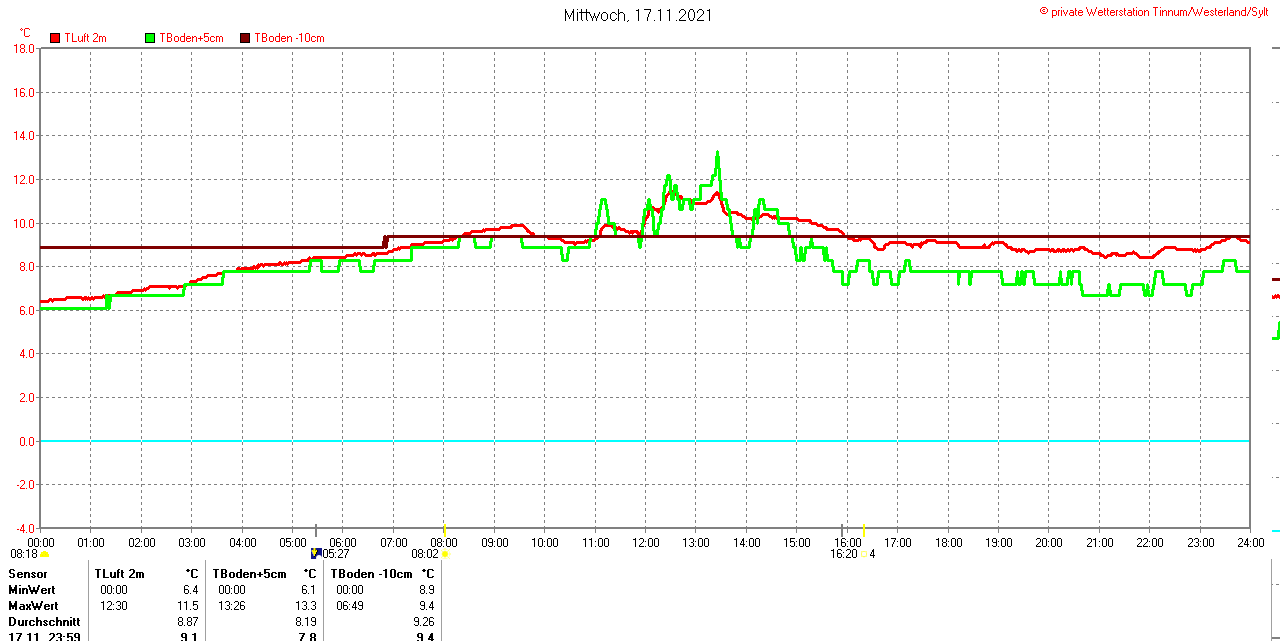1280x641 pixels.
Task: Click the yellow tick marker on the axis near 16:20
Action: coord(864,530)
